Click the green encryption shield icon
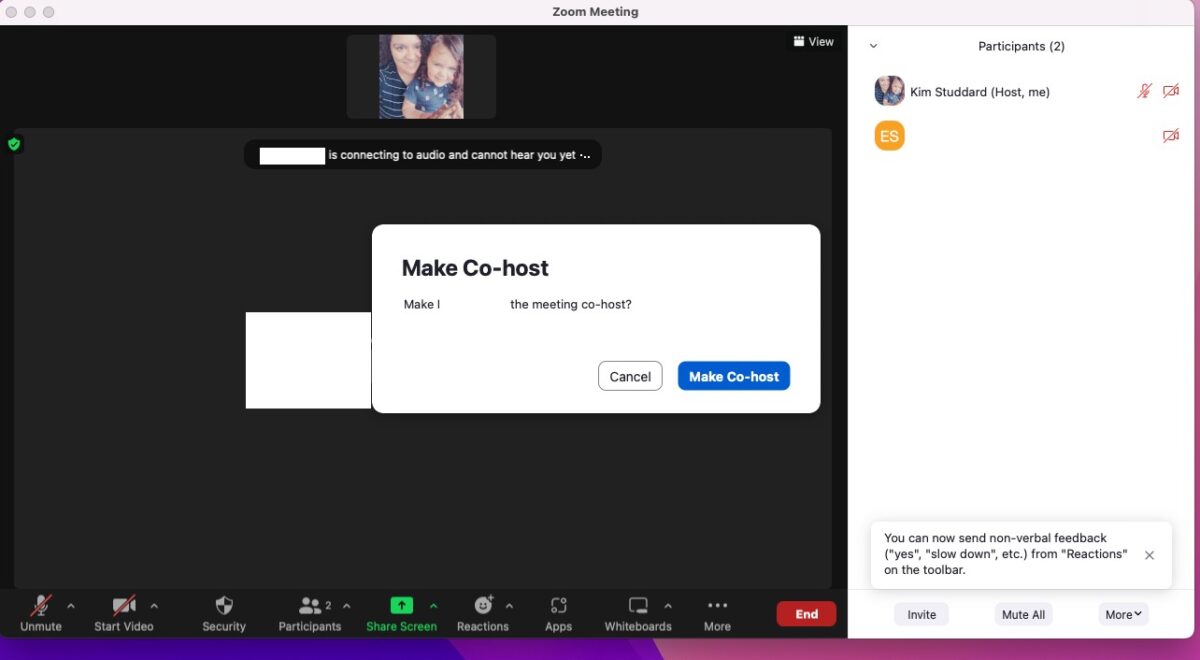The width and height of the screenshot is (1200, 660). [x=14, y=144]
